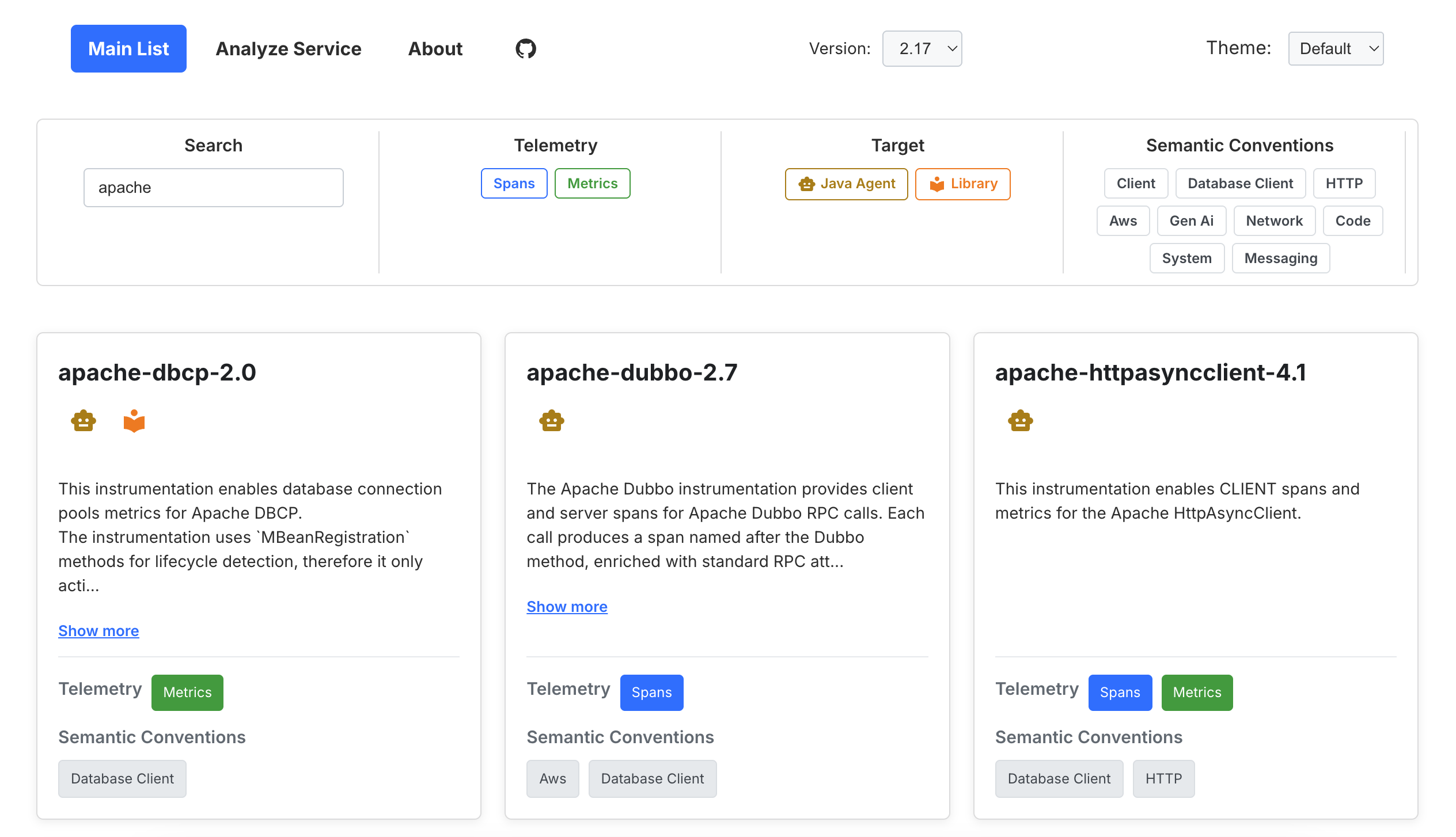Click Show more on apache-dubbo-2.7 card

click(567, 607)
